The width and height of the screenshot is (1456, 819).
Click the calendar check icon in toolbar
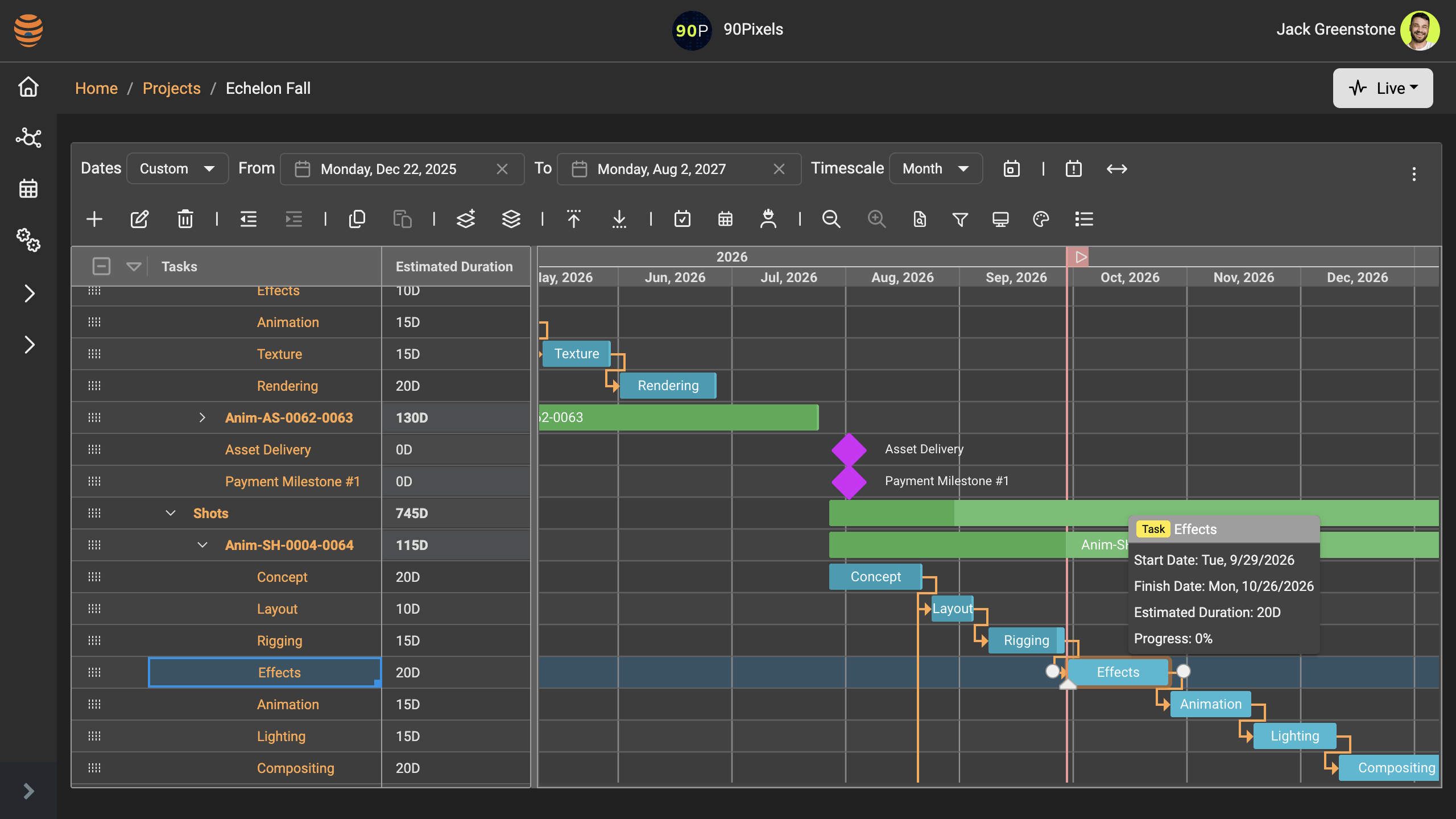coord(682,219)
